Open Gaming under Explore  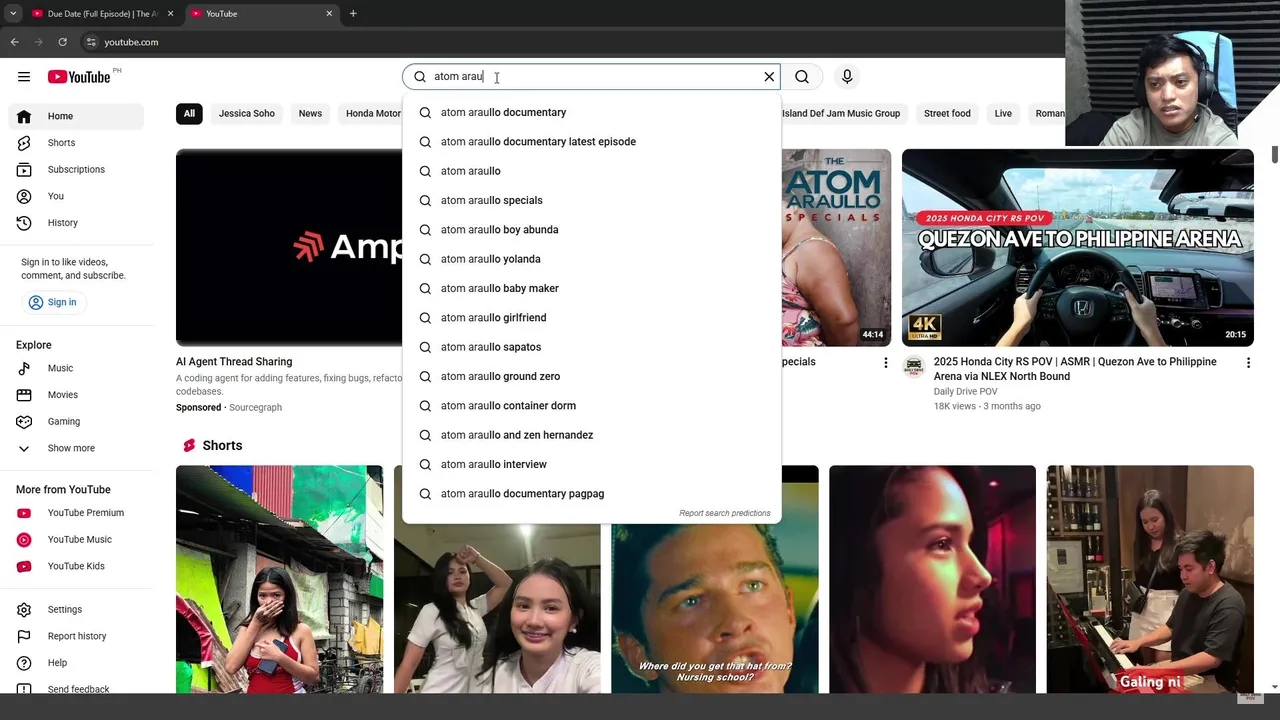[76, 422]
